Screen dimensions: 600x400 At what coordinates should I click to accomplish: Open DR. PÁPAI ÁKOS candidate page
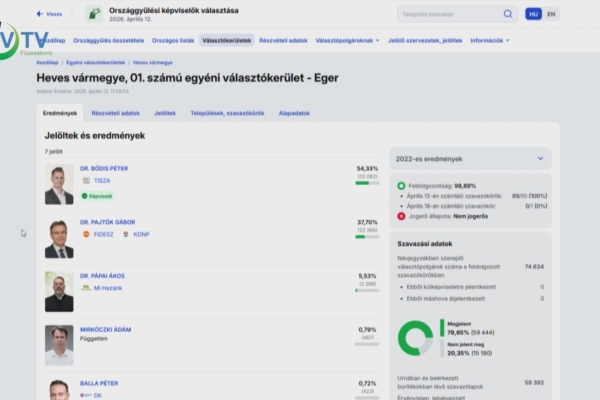pyautogui.click(x=102, y=276)
